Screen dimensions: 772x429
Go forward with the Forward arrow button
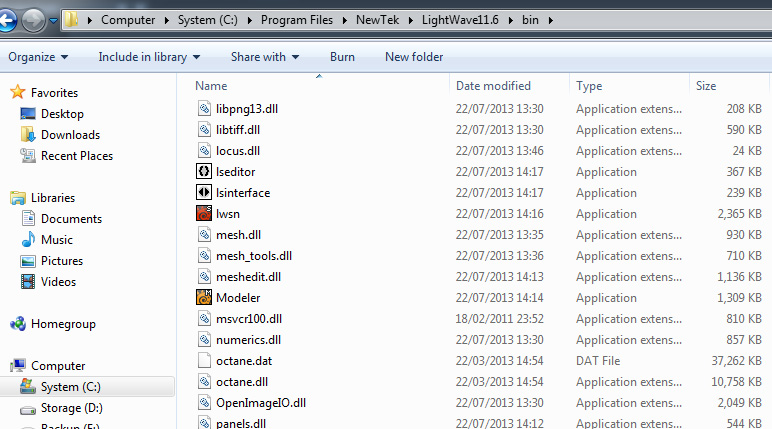tap(33, 21)
